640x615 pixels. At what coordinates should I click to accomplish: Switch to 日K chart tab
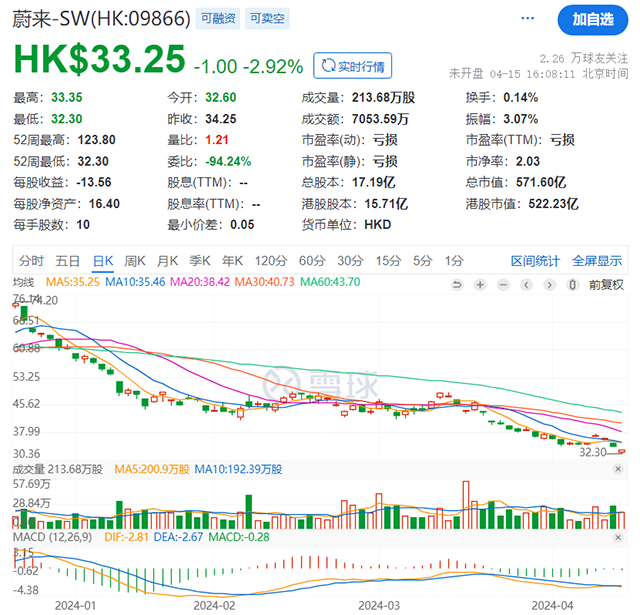103,260
